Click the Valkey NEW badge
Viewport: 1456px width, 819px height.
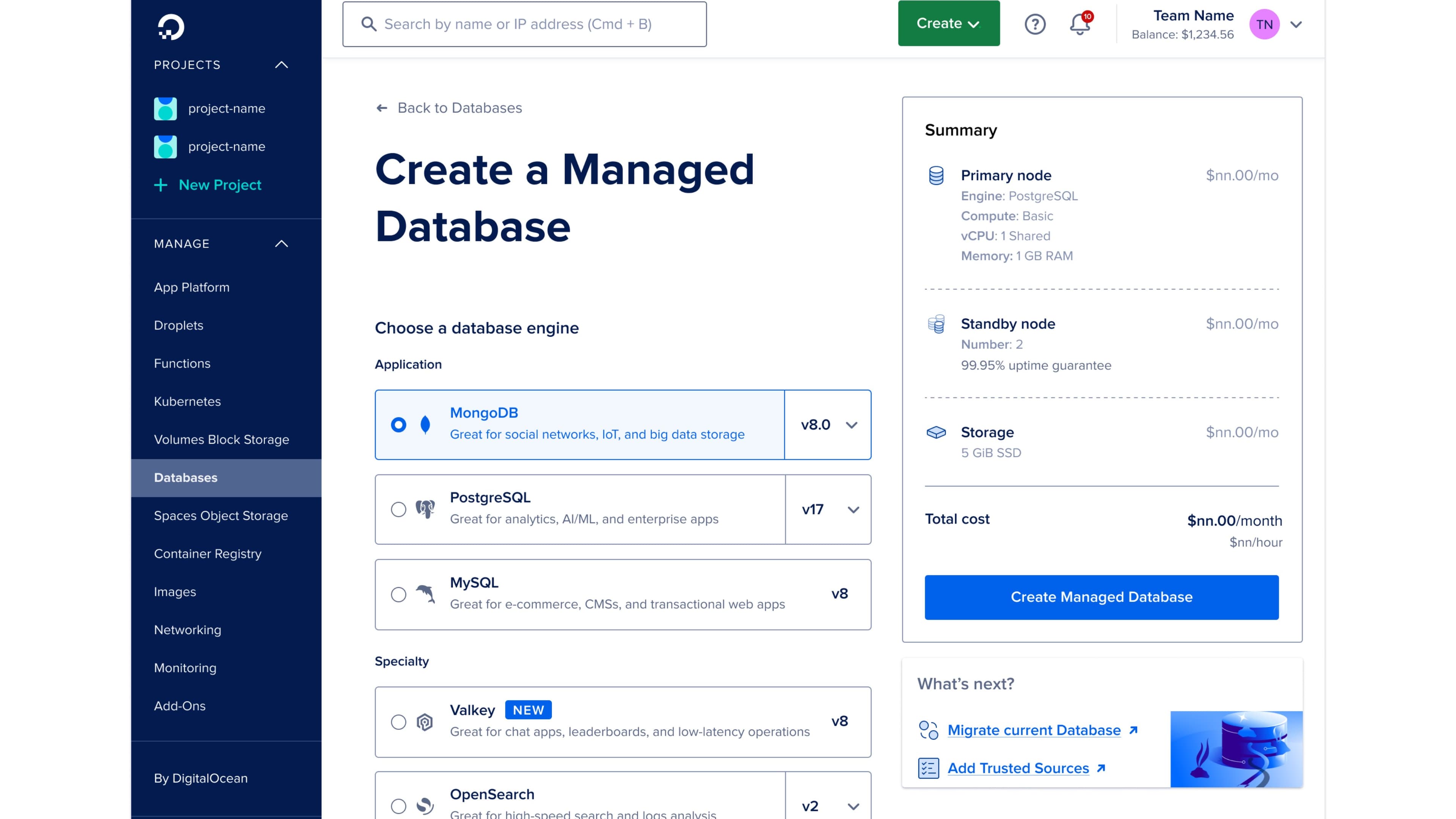click(x=528, y=710)
